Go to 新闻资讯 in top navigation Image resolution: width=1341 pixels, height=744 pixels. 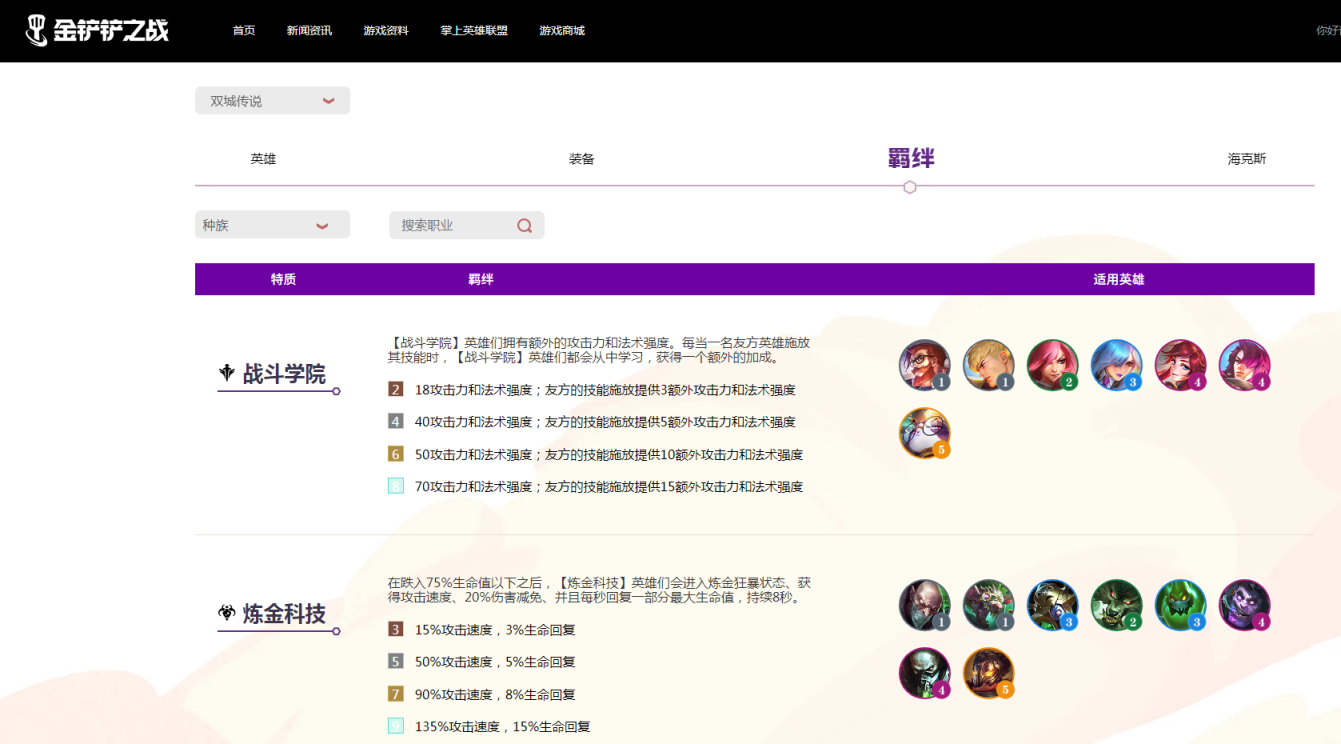pos(309,31)
